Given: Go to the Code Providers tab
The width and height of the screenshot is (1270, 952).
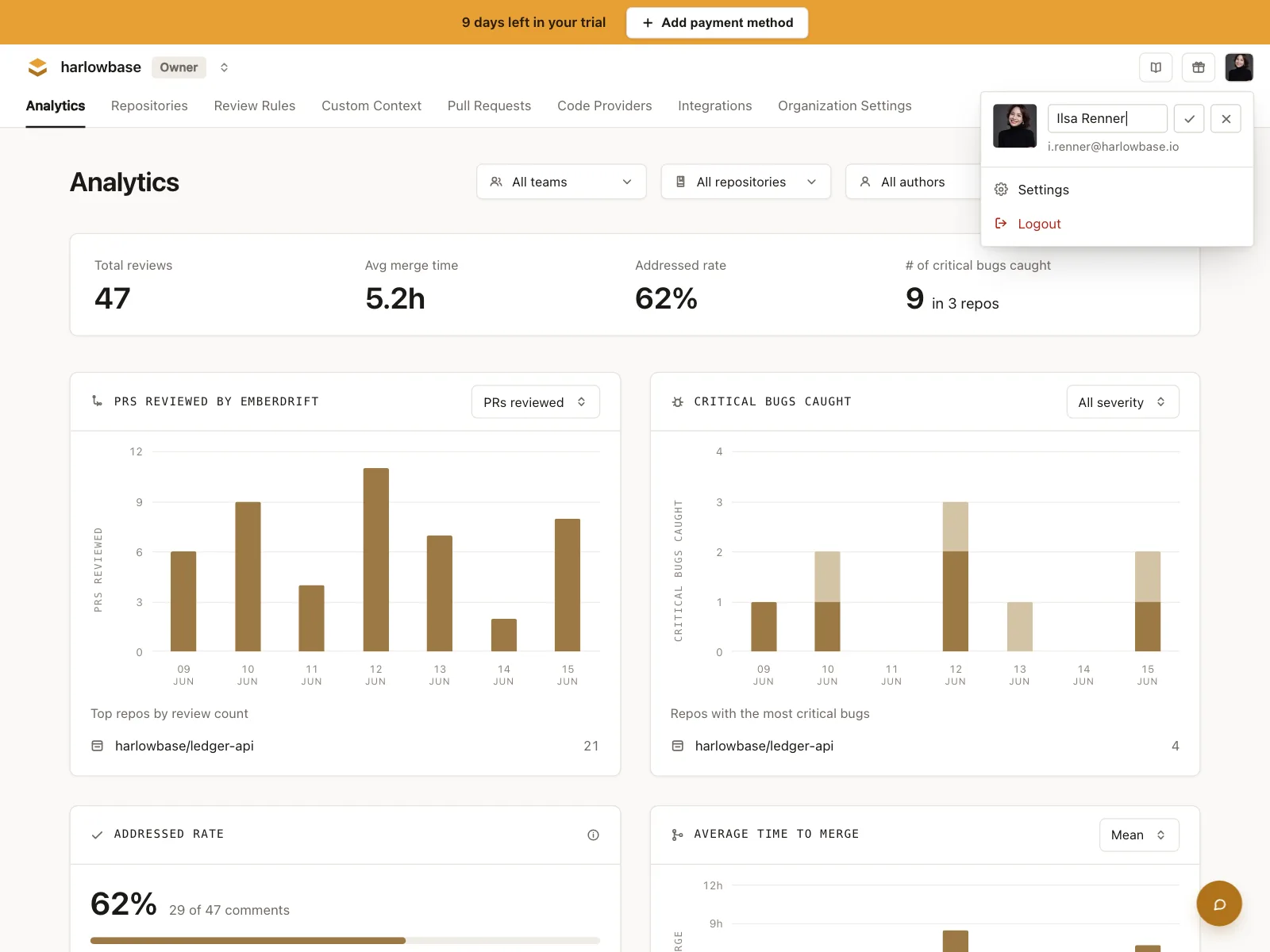Looking at the screenshot, I should click(x=605, y=106).
